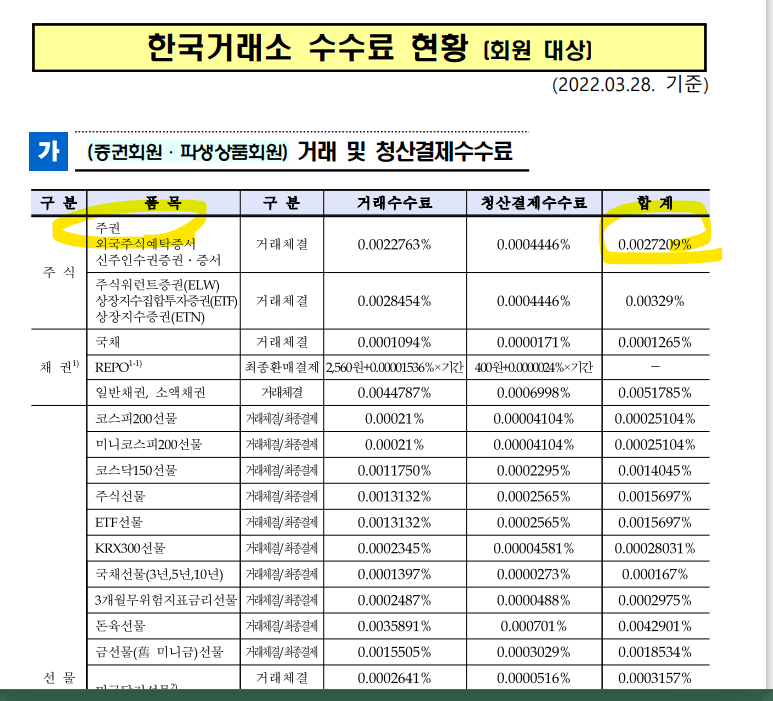Viewport: 773px width, 701px height.
Task: Click the '국채' row label
Action: (107, 342)
